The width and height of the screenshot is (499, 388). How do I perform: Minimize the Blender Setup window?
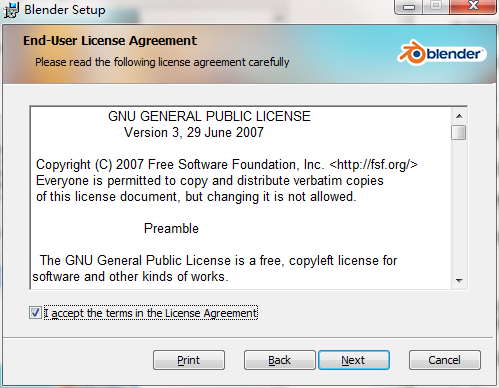(409, 6)
